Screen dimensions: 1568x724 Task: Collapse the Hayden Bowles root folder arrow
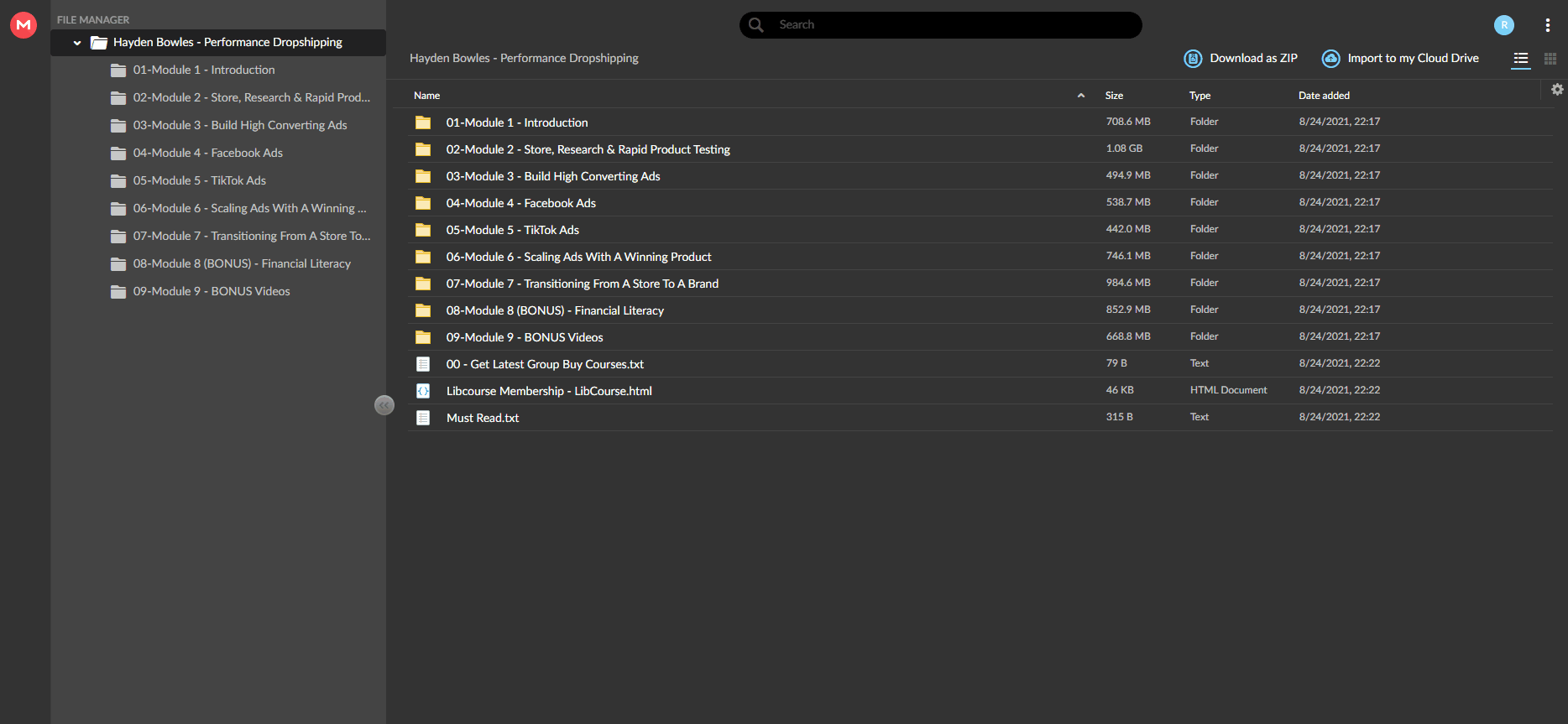[77, 43]
